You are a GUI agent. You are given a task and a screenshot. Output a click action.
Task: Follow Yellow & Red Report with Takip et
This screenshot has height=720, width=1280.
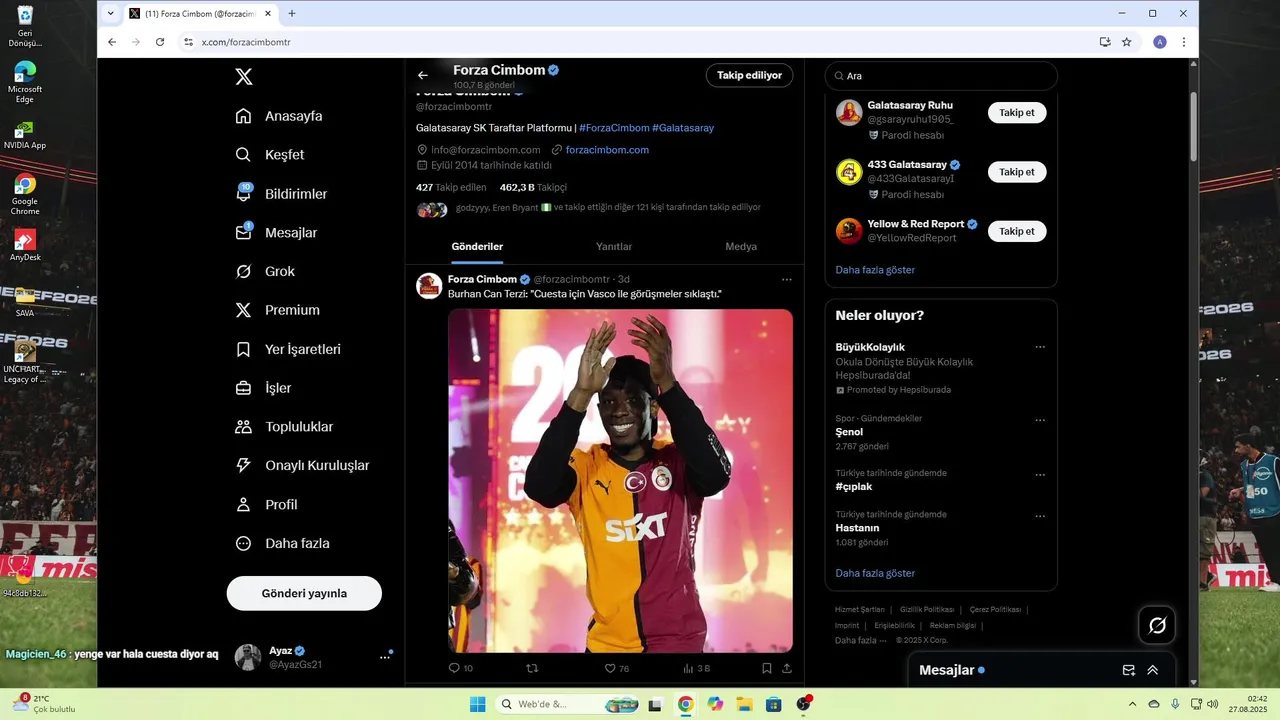click(x=1017, y=231)
